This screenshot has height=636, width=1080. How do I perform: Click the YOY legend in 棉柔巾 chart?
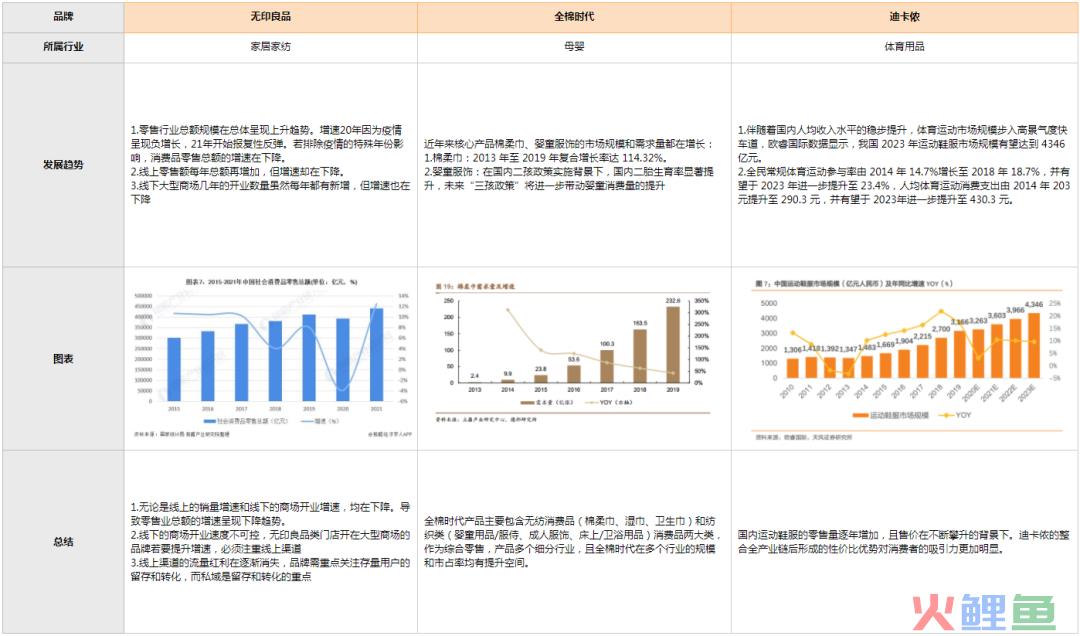tap(608, 402)
